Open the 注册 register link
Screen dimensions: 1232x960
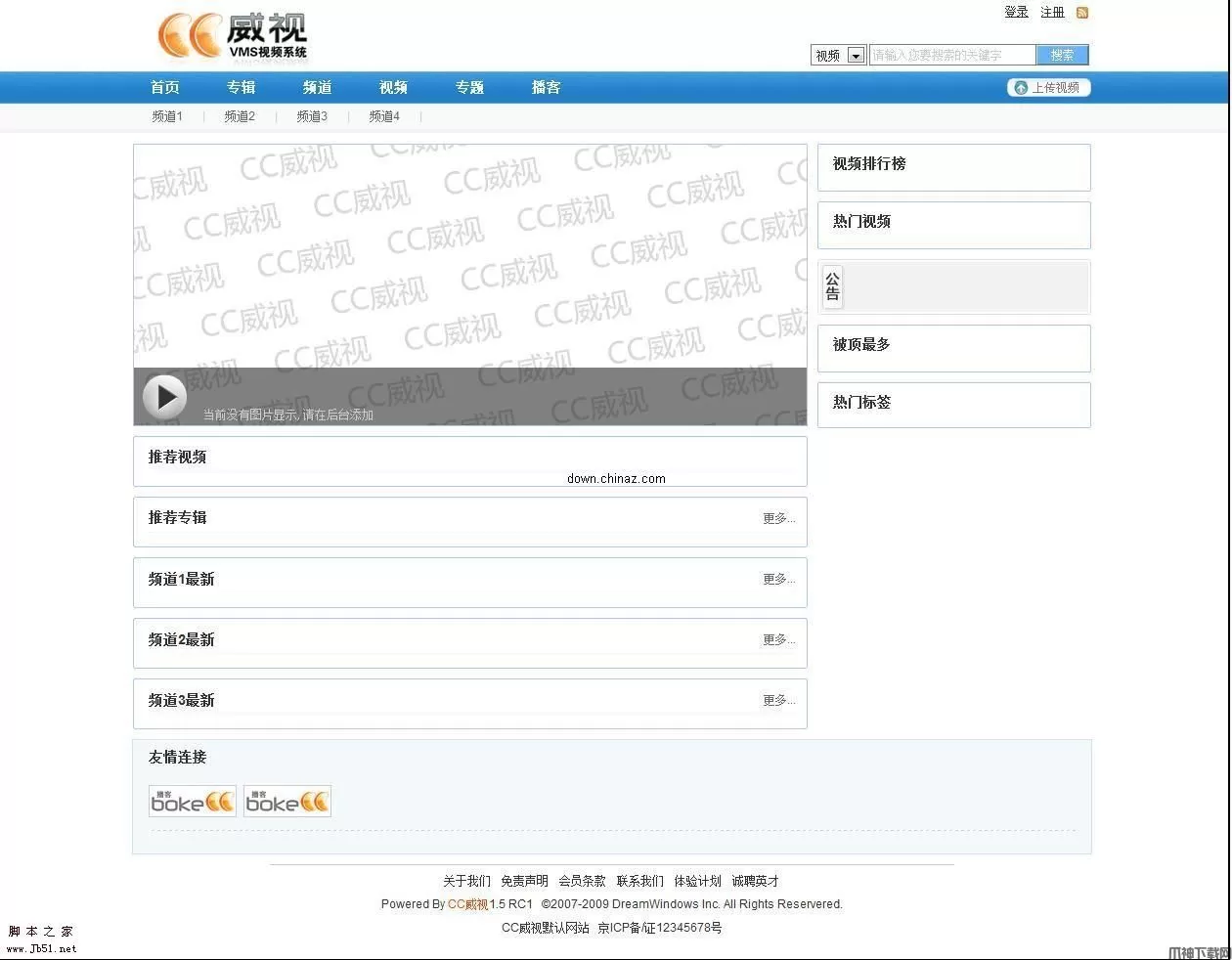[x=1052, y=12]
